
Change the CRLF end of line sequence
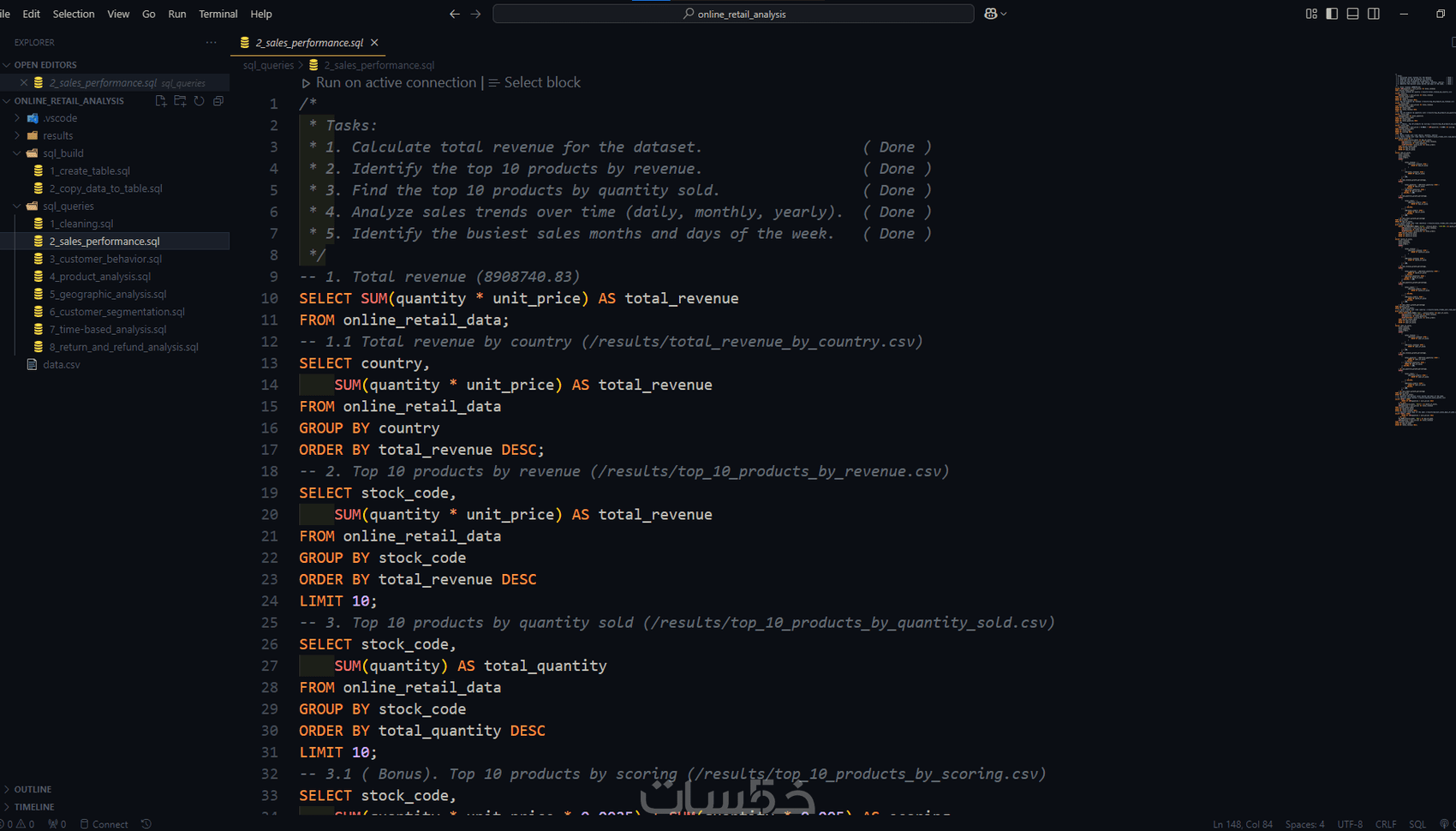click(1386, 824)
